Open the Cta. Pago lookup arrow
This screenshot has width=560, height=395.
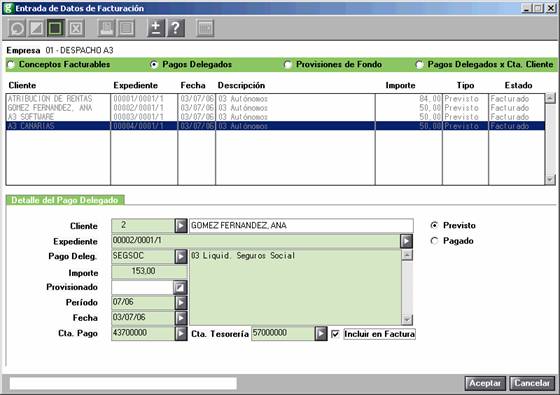[181, 334]
